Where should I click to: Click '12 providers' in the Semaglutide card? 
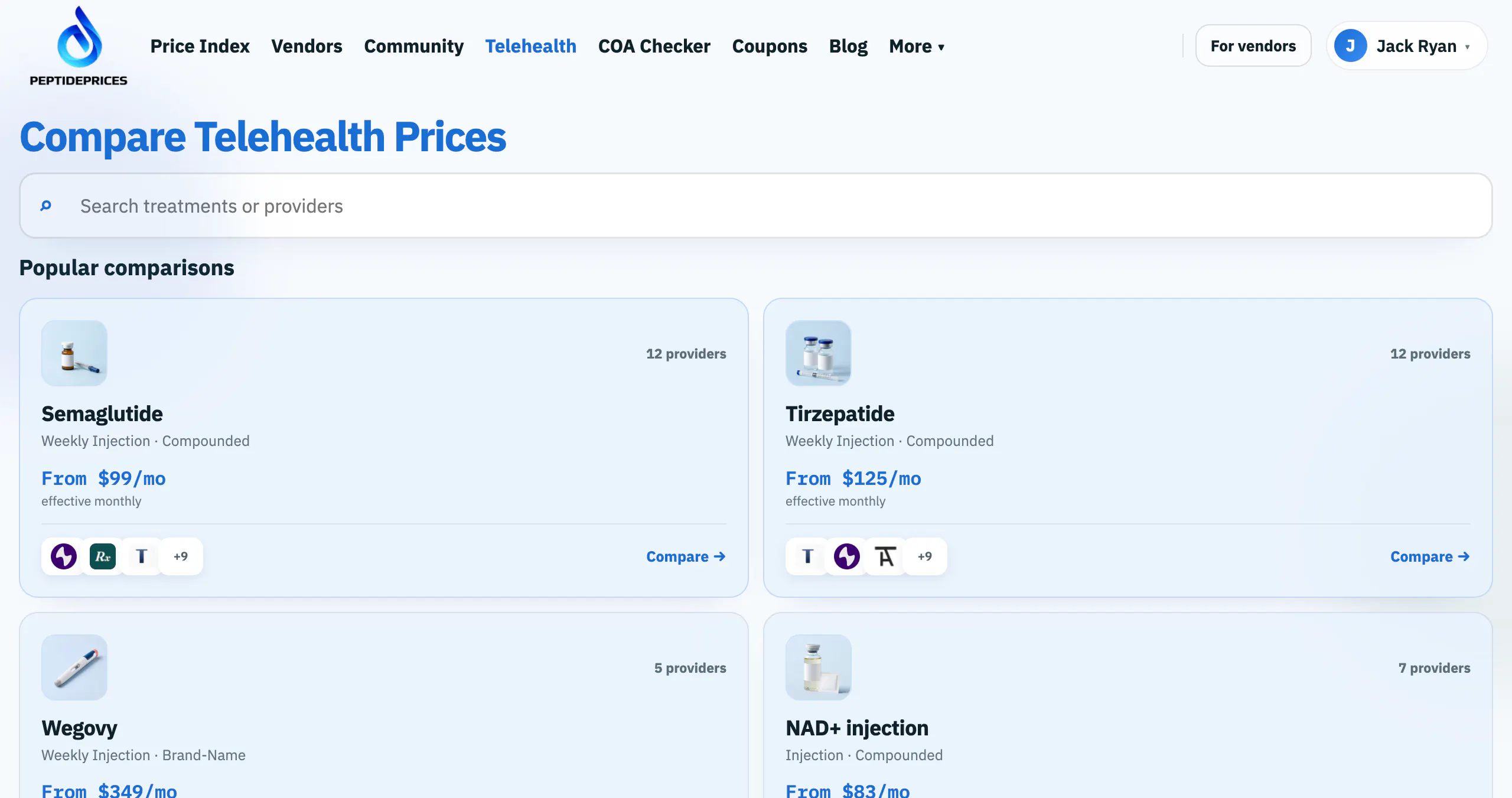tap(686, 353)
